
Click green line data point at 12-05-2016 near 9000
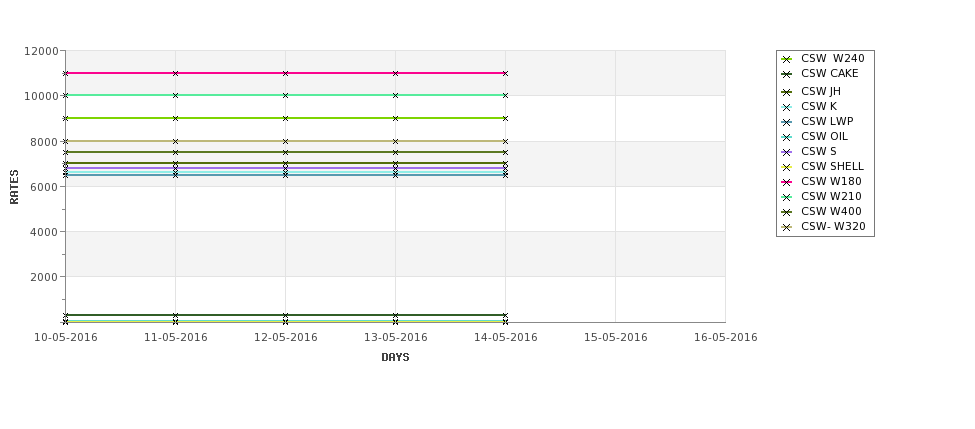pos(285,118)
